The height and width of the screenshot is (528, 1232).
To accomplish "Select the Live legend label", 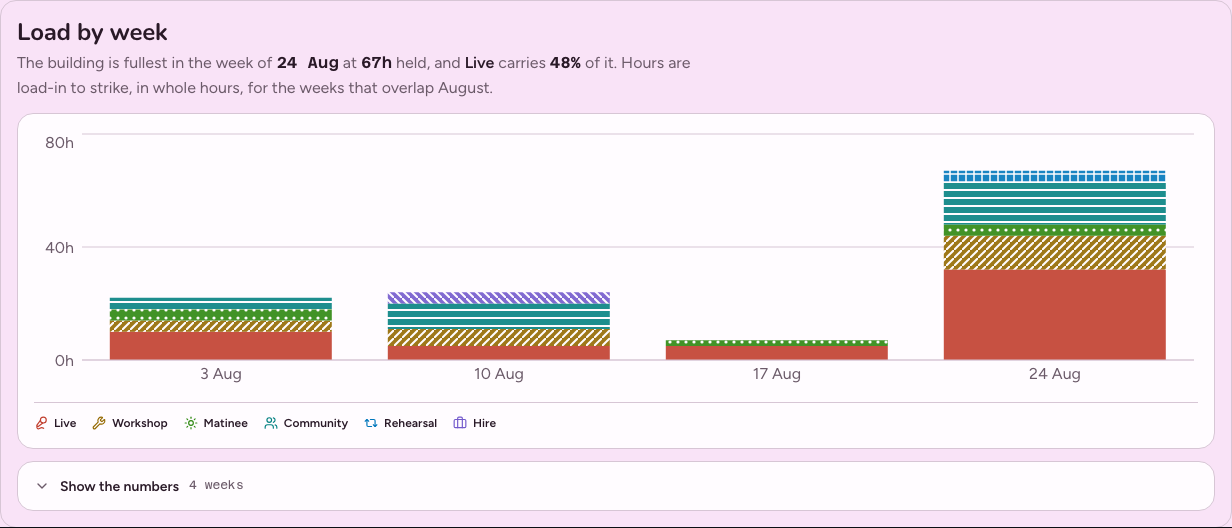I will coord(65,423).
